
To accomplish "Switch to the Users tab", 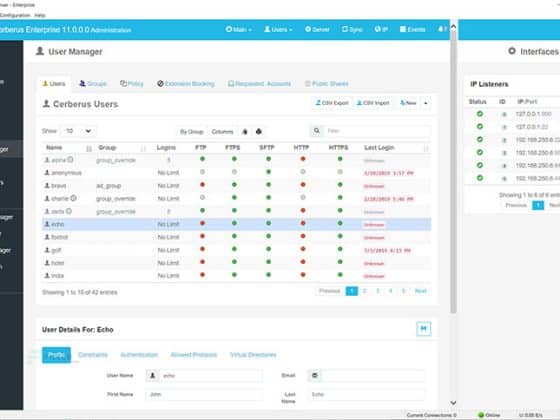I will (x=54, y=84).
